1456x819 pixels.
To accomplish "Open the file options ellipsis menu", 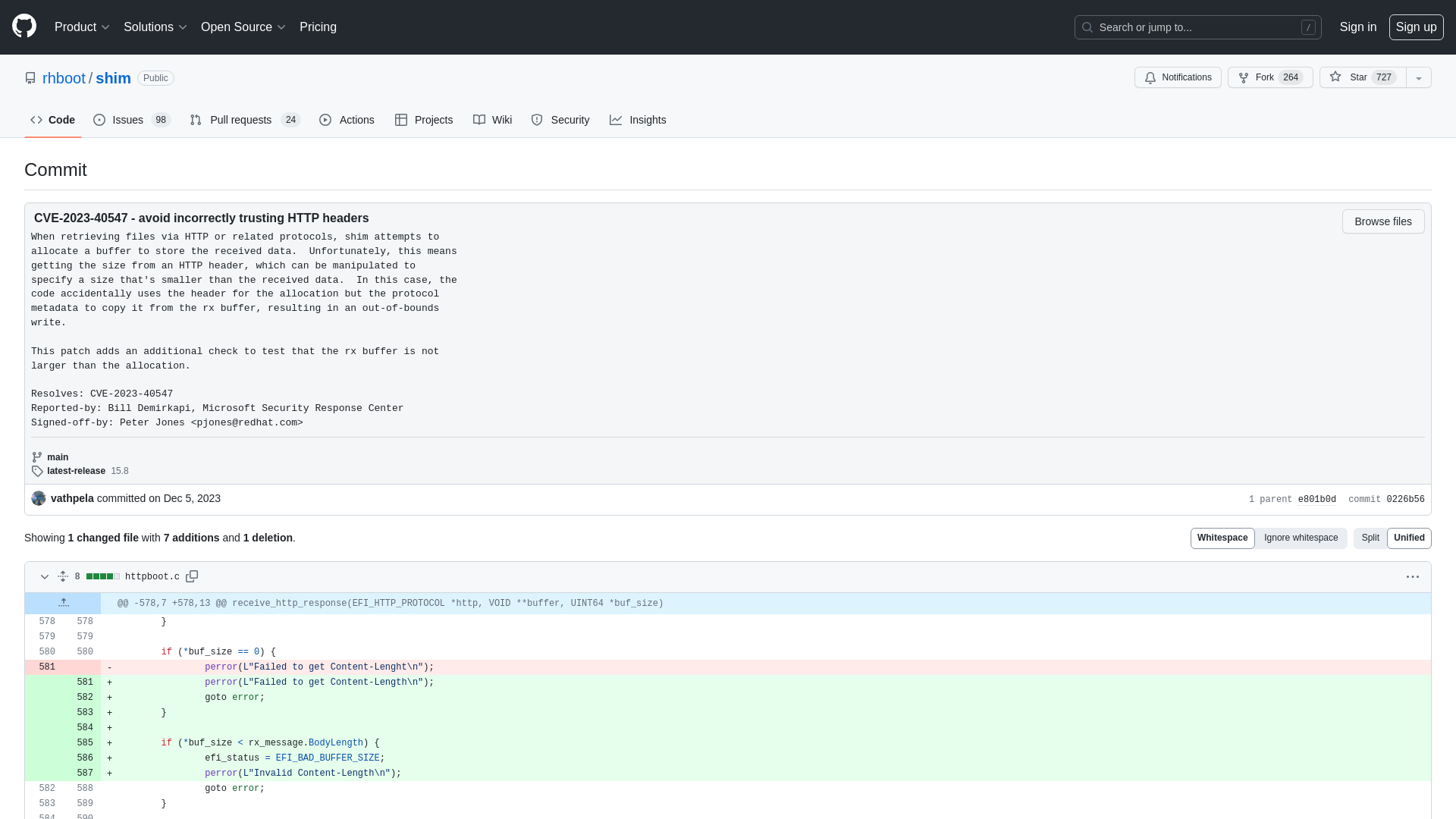I will [x=1412, y=576].
